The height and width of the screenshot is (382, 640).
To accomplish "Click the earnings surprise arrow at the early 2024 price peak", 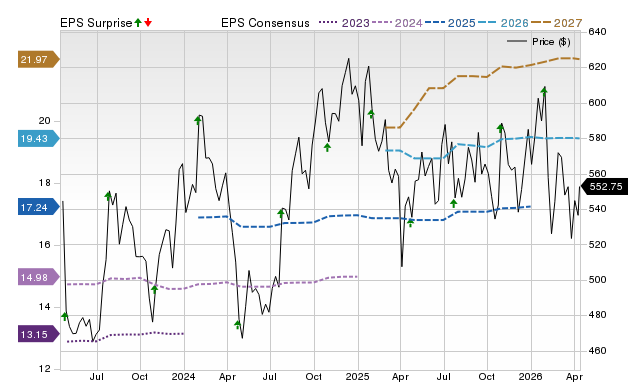I will [x=198, y=120].
